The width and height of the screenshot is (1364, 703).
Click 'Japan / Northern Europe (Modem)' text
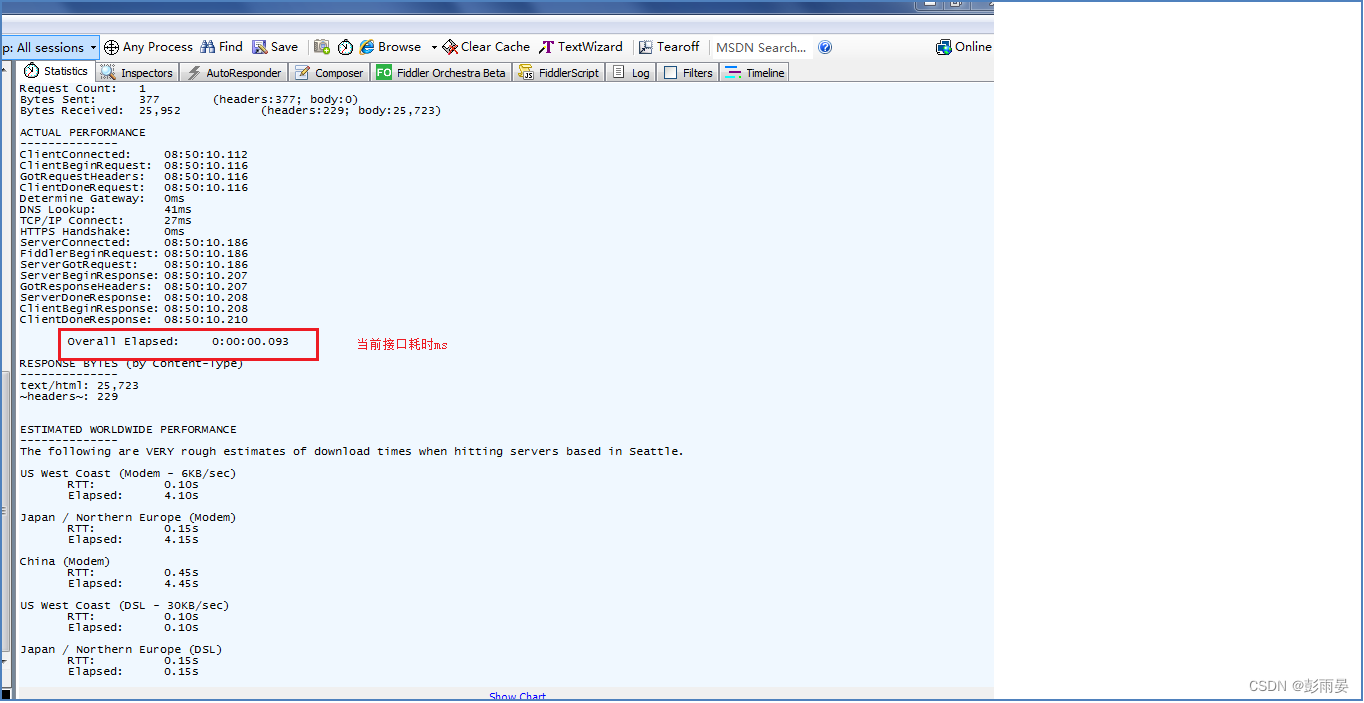coord(128,517)
